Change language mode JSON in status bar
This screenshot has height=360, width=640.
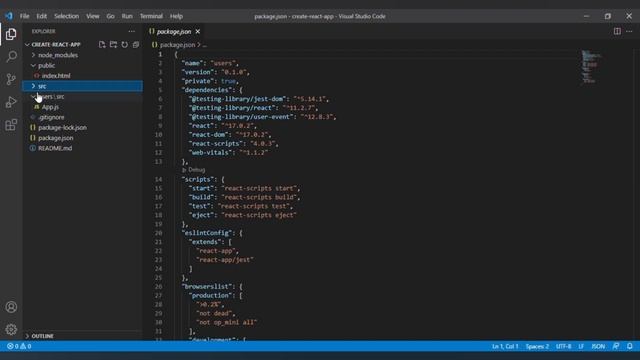[x=598, y=346]
